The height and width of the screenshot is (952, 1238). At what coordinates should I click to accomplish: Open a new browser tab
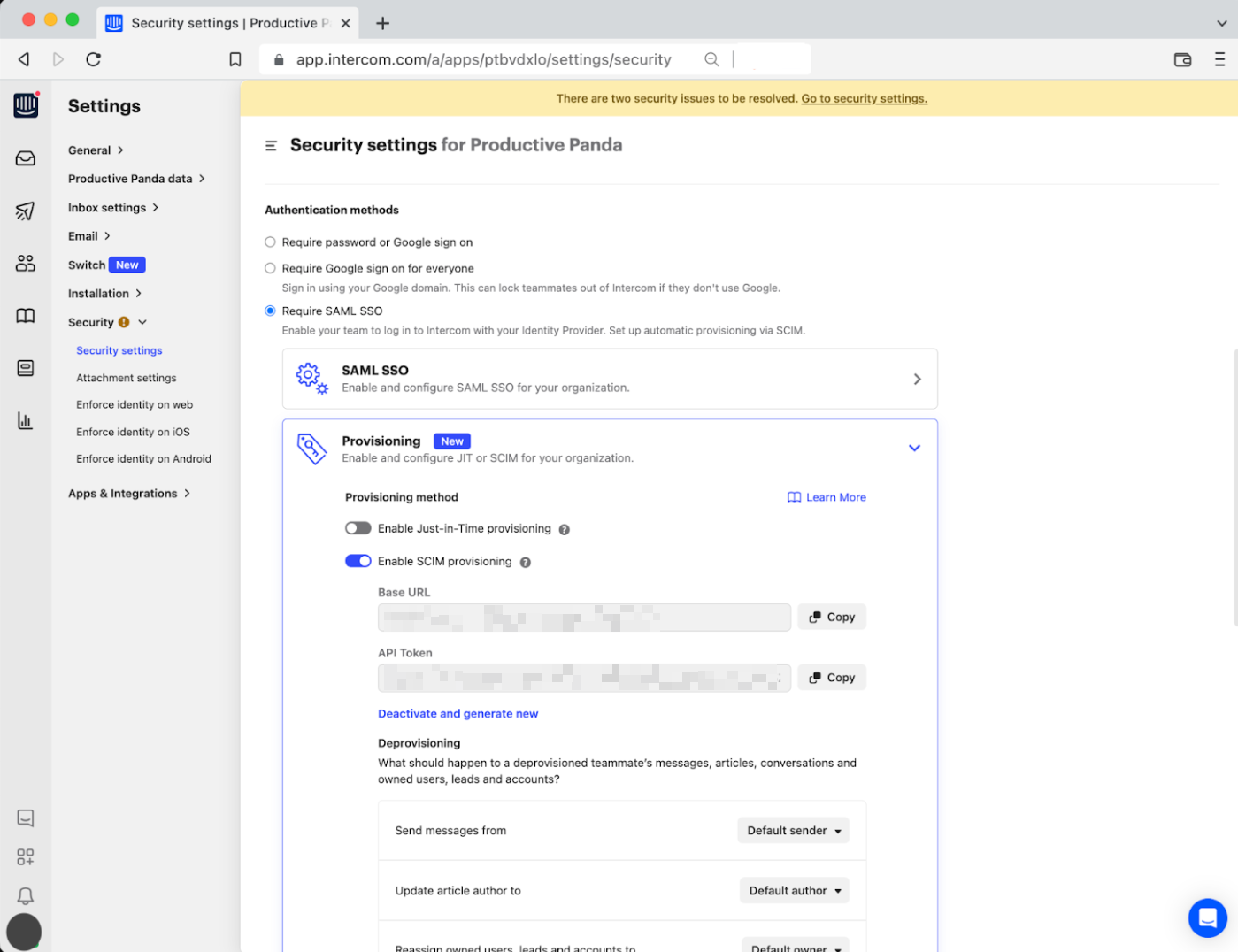382,23
